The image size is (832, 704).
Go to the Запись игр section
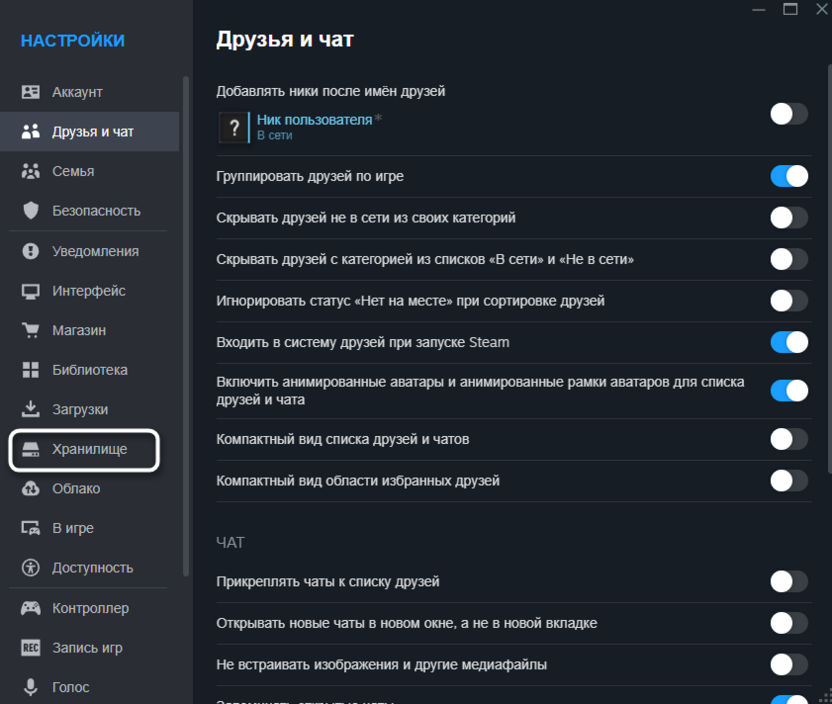pos(89,648)
